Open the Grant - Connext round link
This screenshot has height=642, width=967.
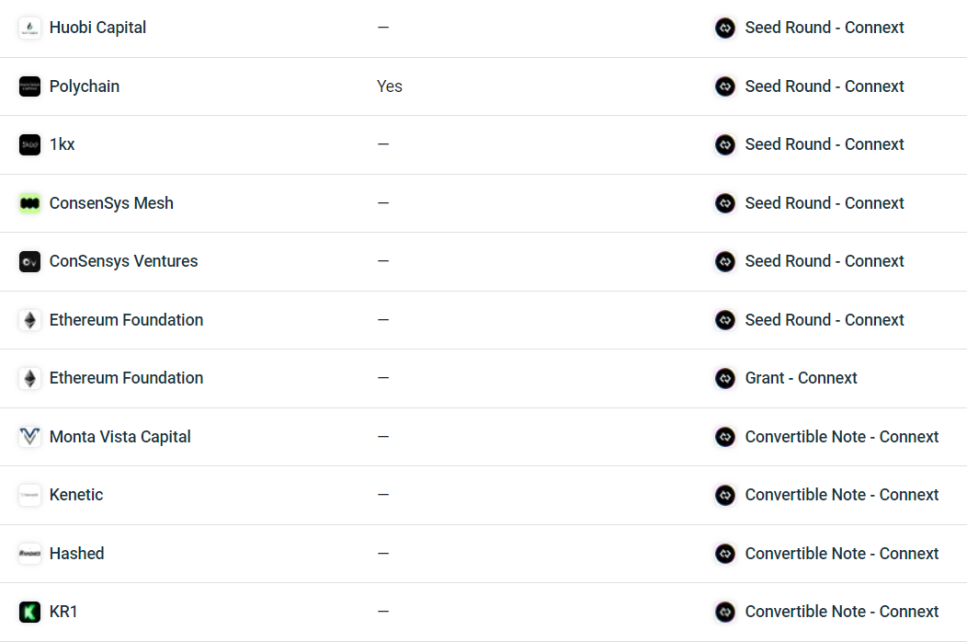pos(801,378)
